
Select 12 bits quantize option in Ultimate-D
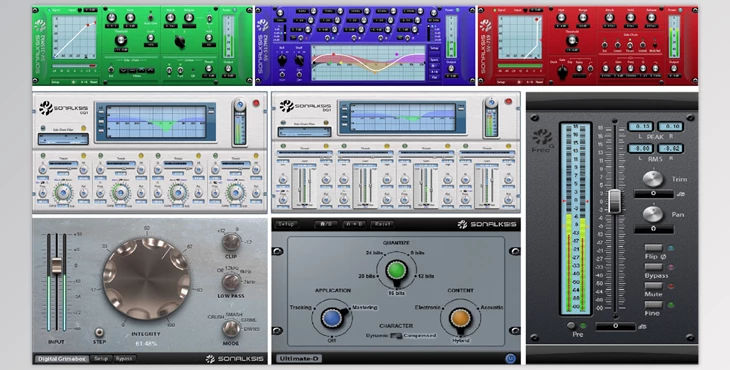coord(425,276)
